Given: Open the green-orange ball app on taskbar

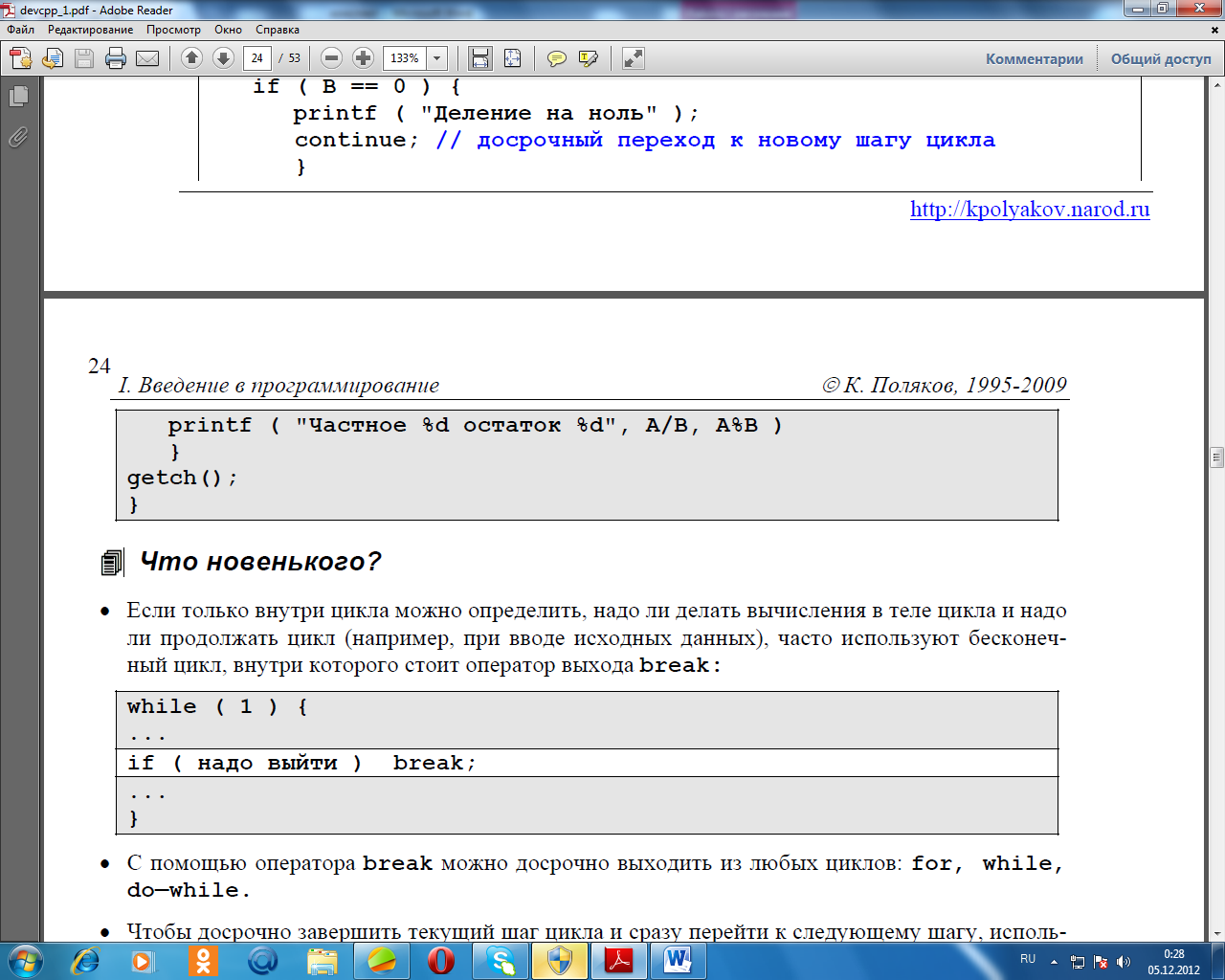Looking at the screenshot, I should tap(382, 961).
